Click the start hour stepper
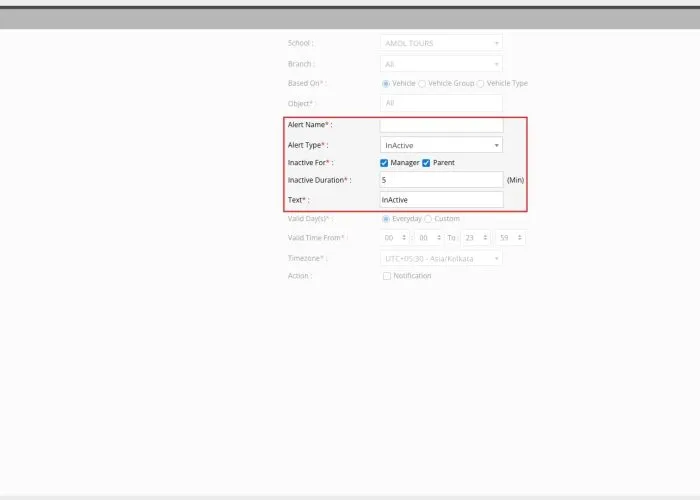 point(394,238)
